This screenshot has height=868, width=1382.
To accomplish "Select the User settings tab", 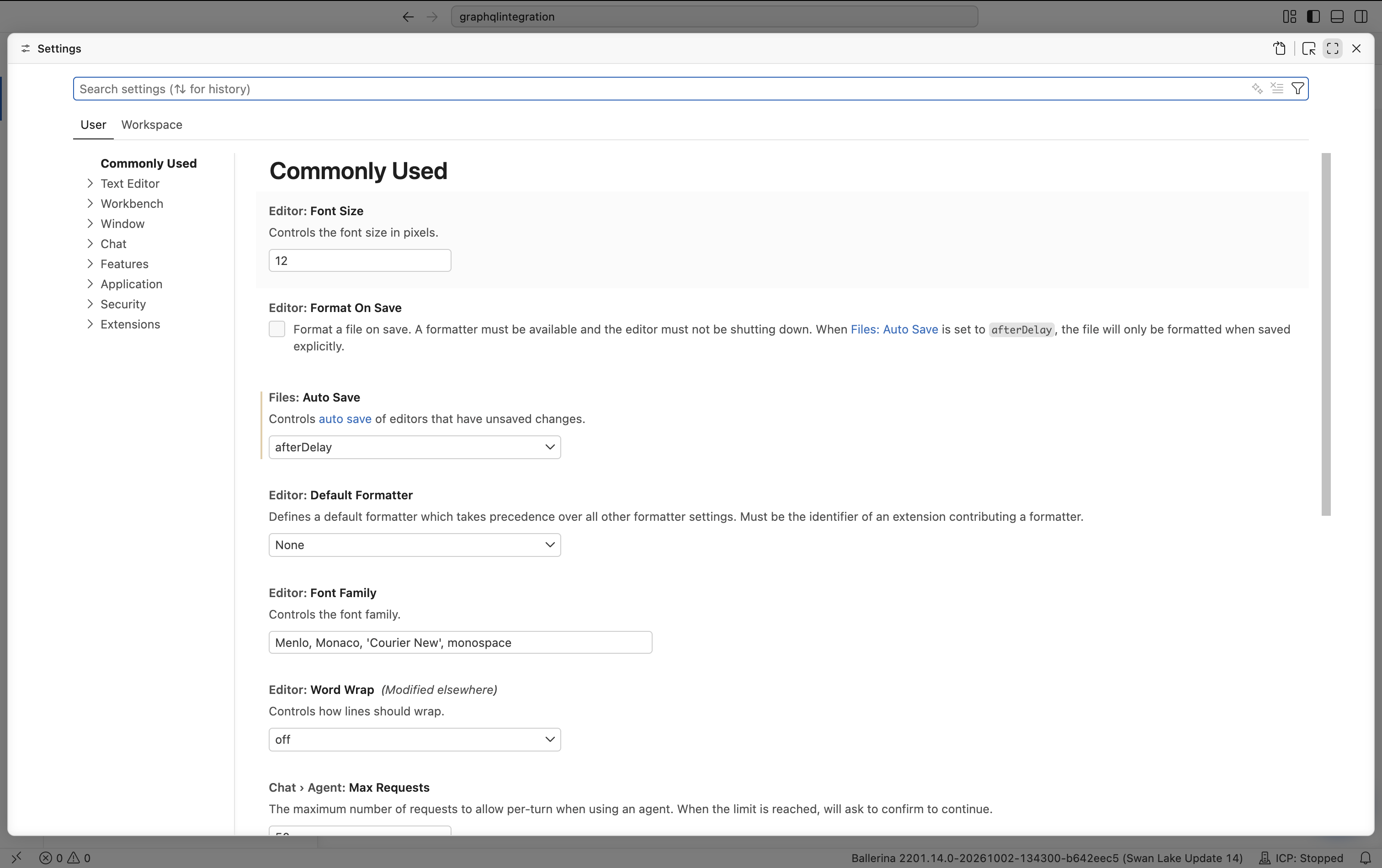I will point(93,125).
